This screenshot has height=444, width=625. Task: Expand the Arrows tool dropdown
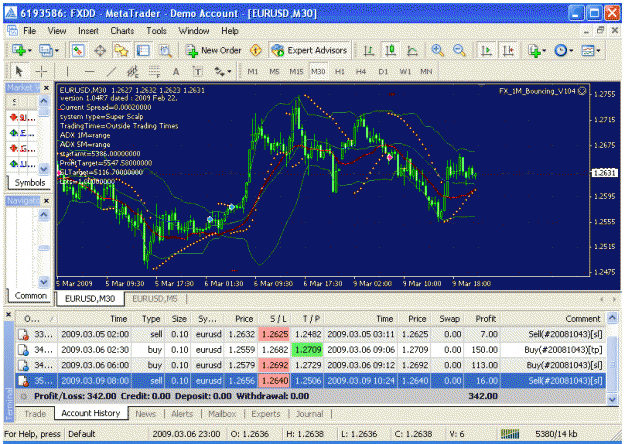click(229, 72)
